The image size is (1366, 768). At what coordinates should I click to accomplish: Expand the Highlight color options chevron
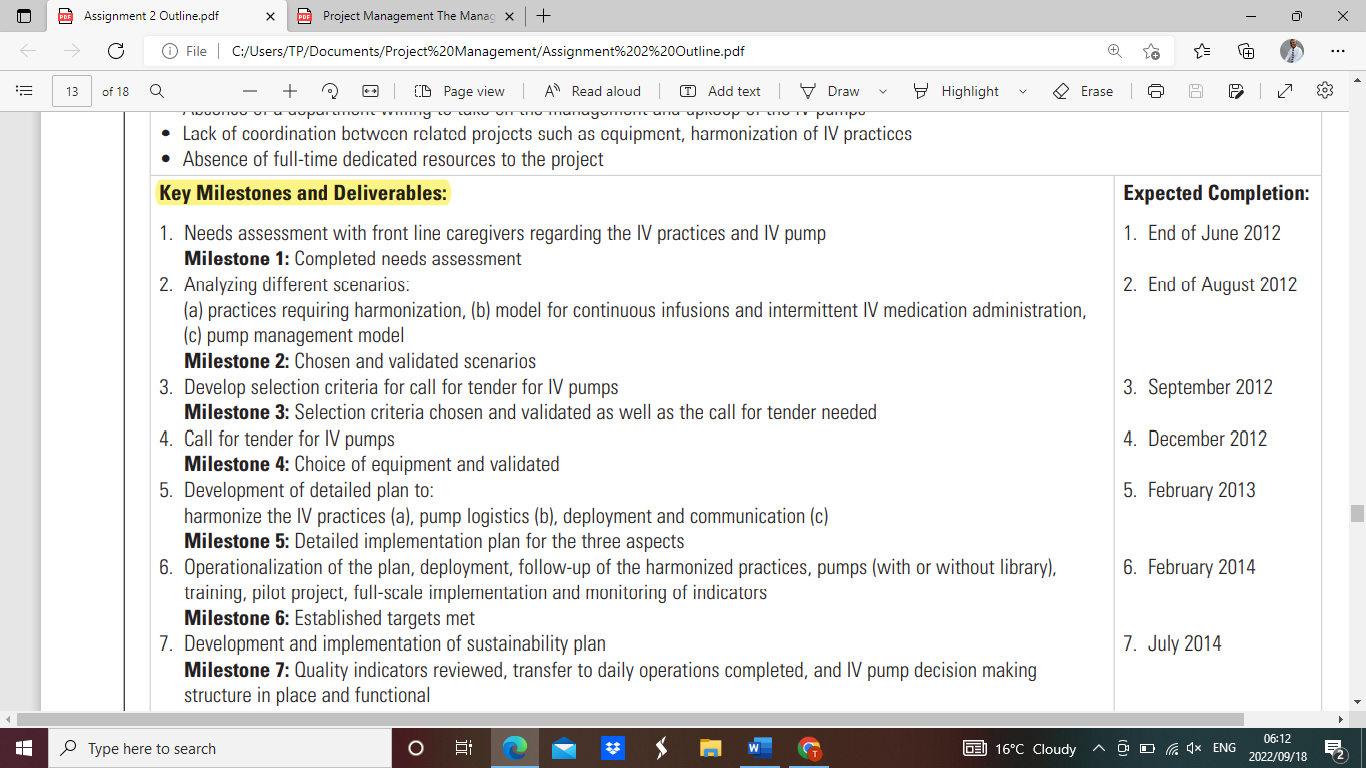coord(1022,91)
